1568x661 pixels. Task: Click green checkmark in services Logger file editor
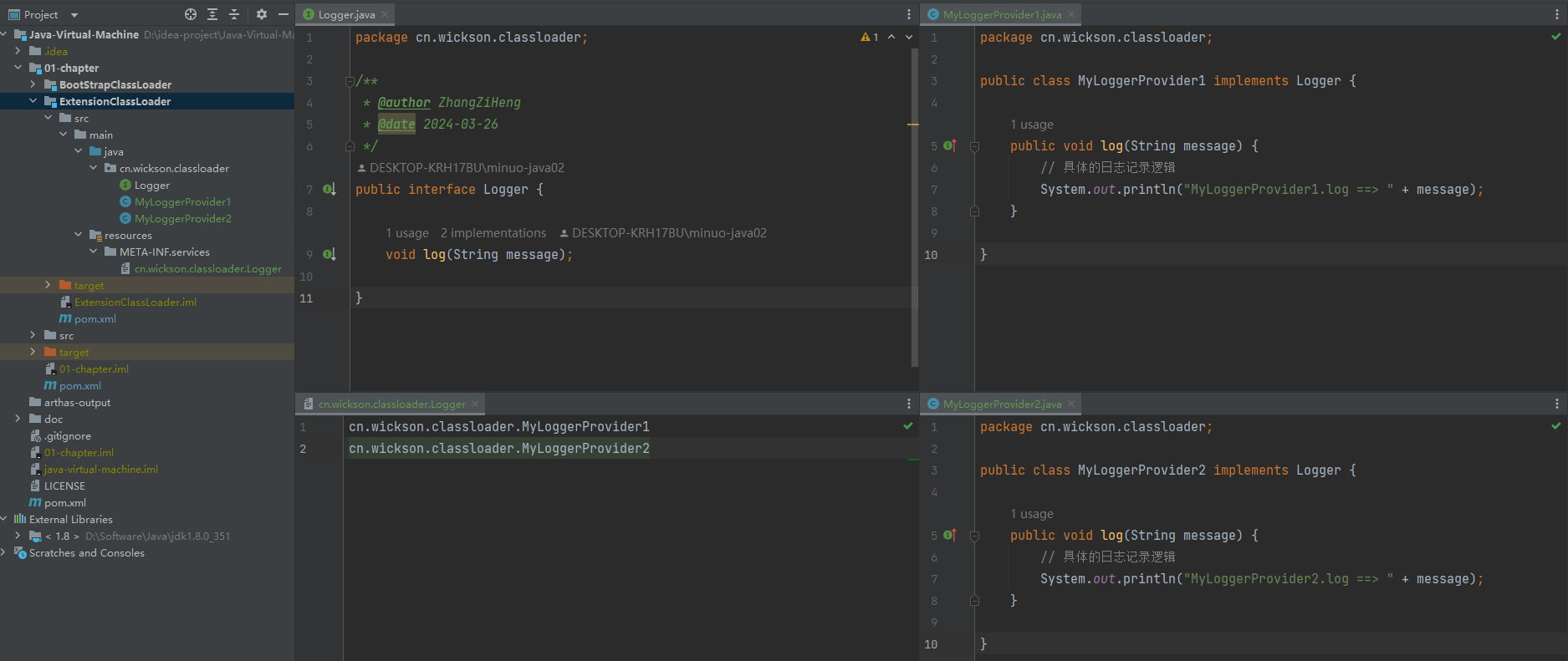point(908,426)
